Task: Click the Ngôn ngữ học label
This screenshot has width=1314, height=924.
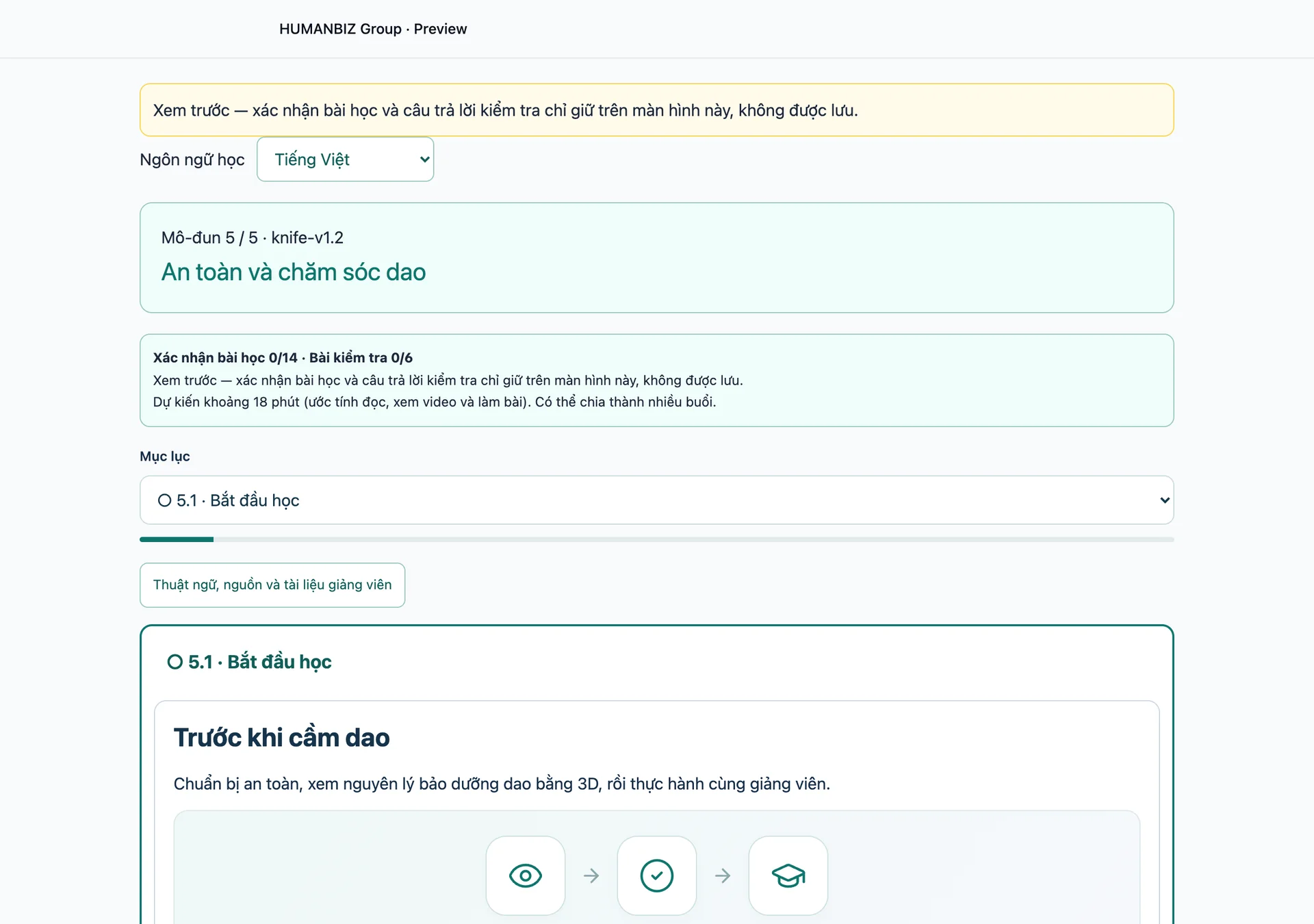Action: point(192,159)
